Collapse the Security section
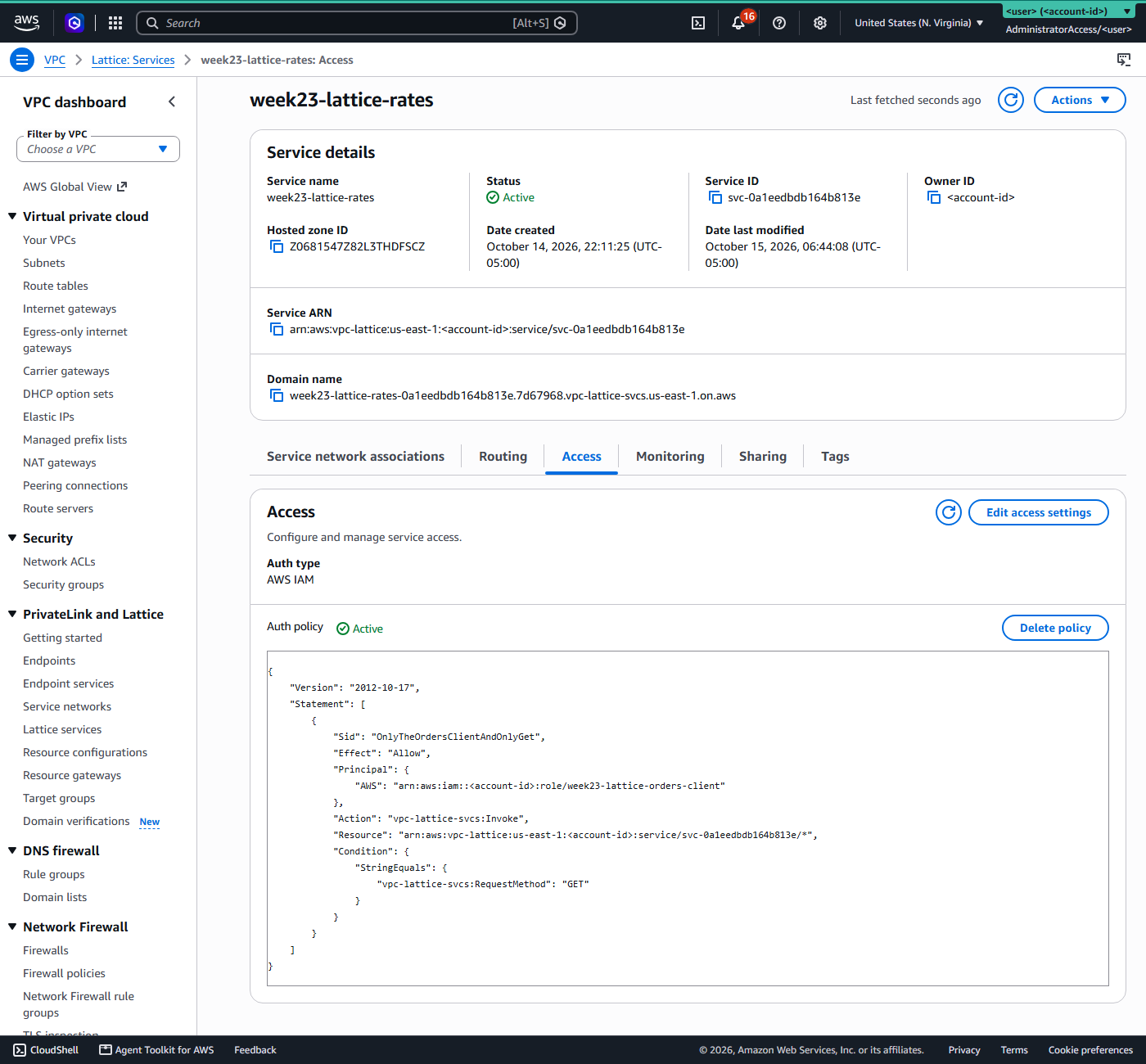 [12, 538]
